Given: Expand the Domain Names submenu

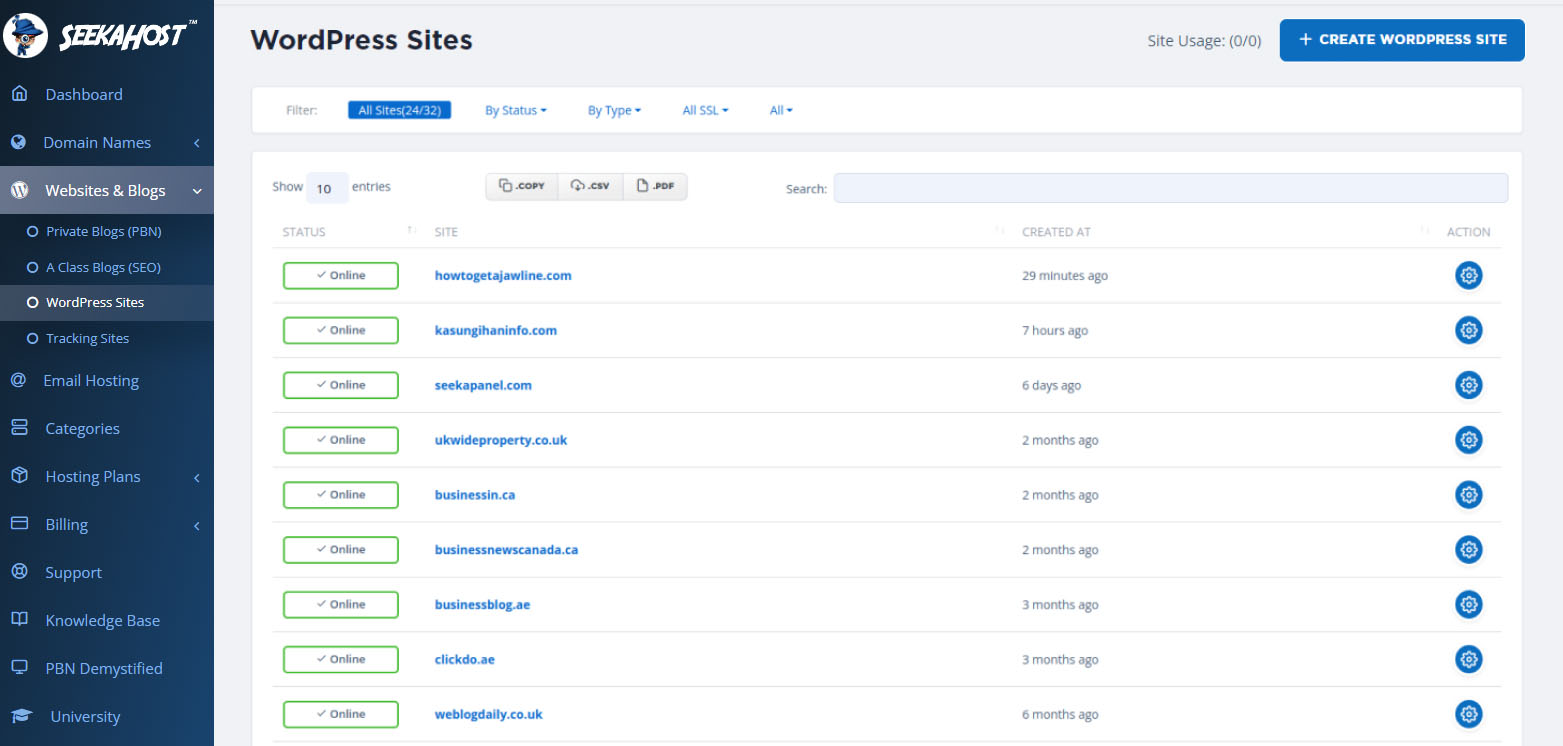Looking at the screenshot, I should tap(197, 143).
